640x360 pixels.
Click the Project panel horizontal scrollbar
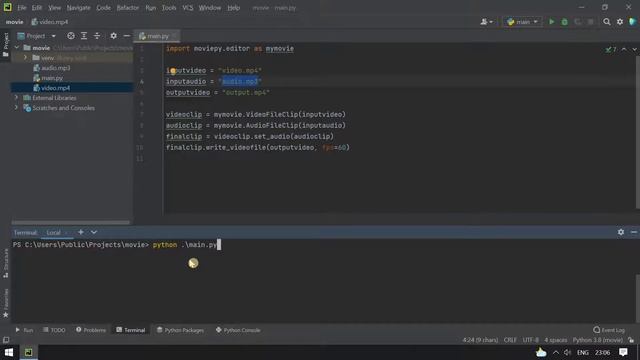(x=71, y=222)
